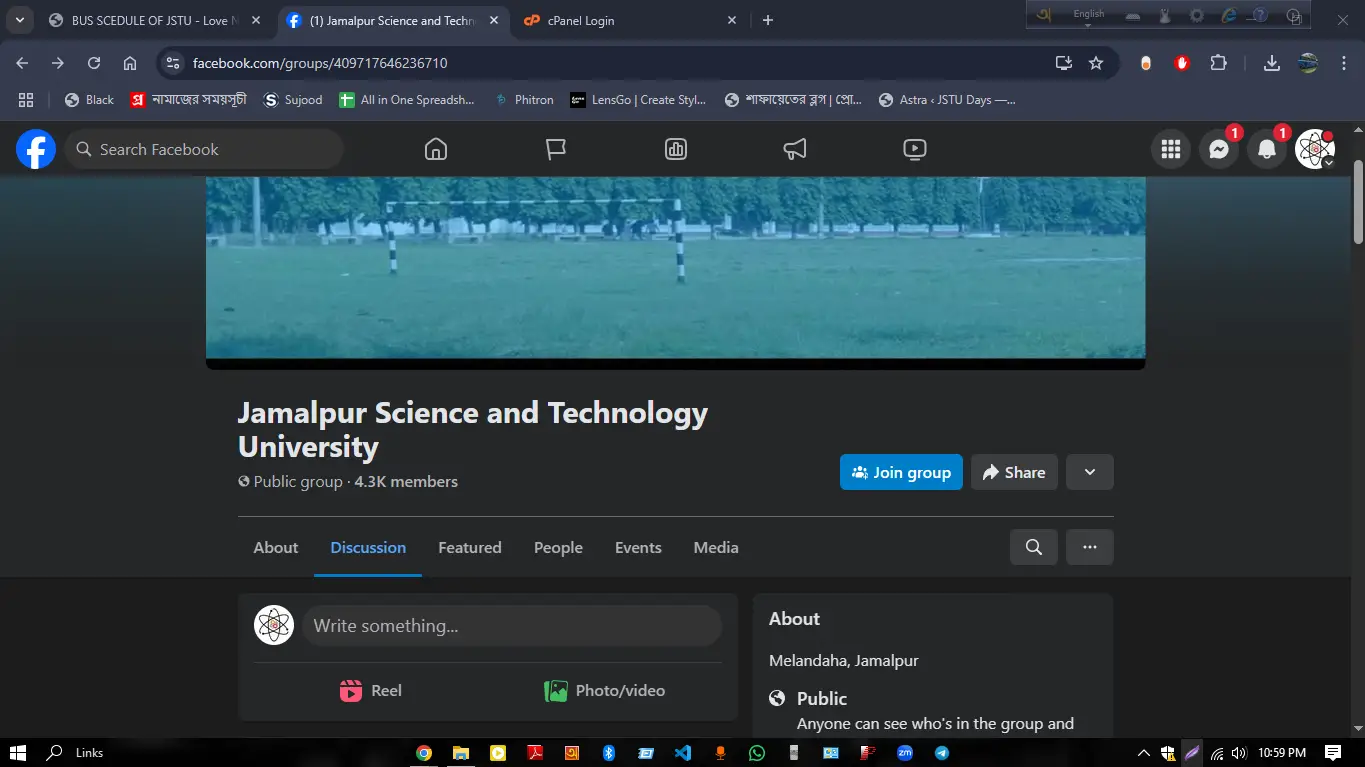Open account profile avatar menu

[x=1315, y=149]
